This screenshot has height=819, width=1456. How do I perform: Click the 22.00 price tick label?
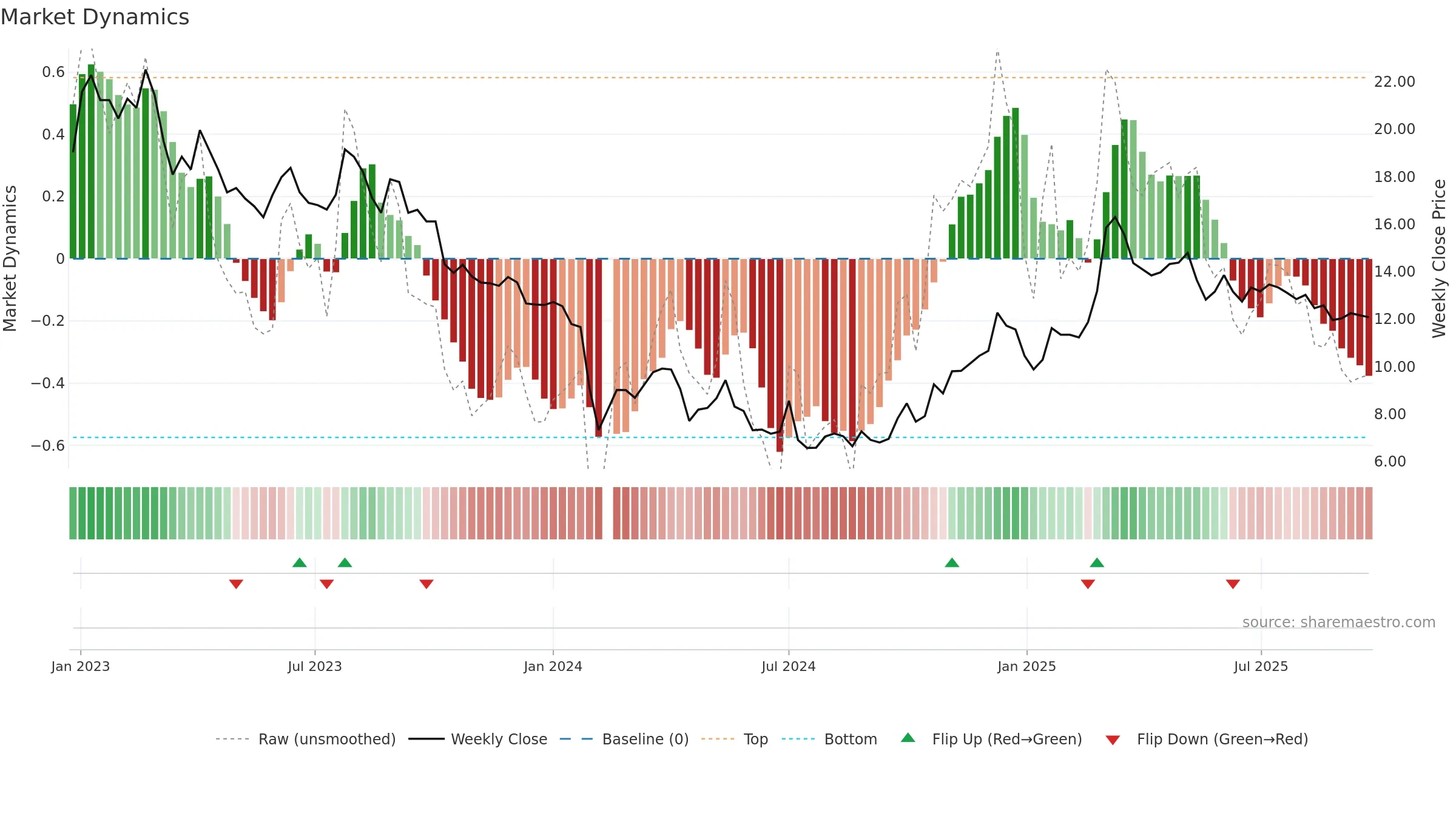pyautogui.click(x=1395, y=81)
